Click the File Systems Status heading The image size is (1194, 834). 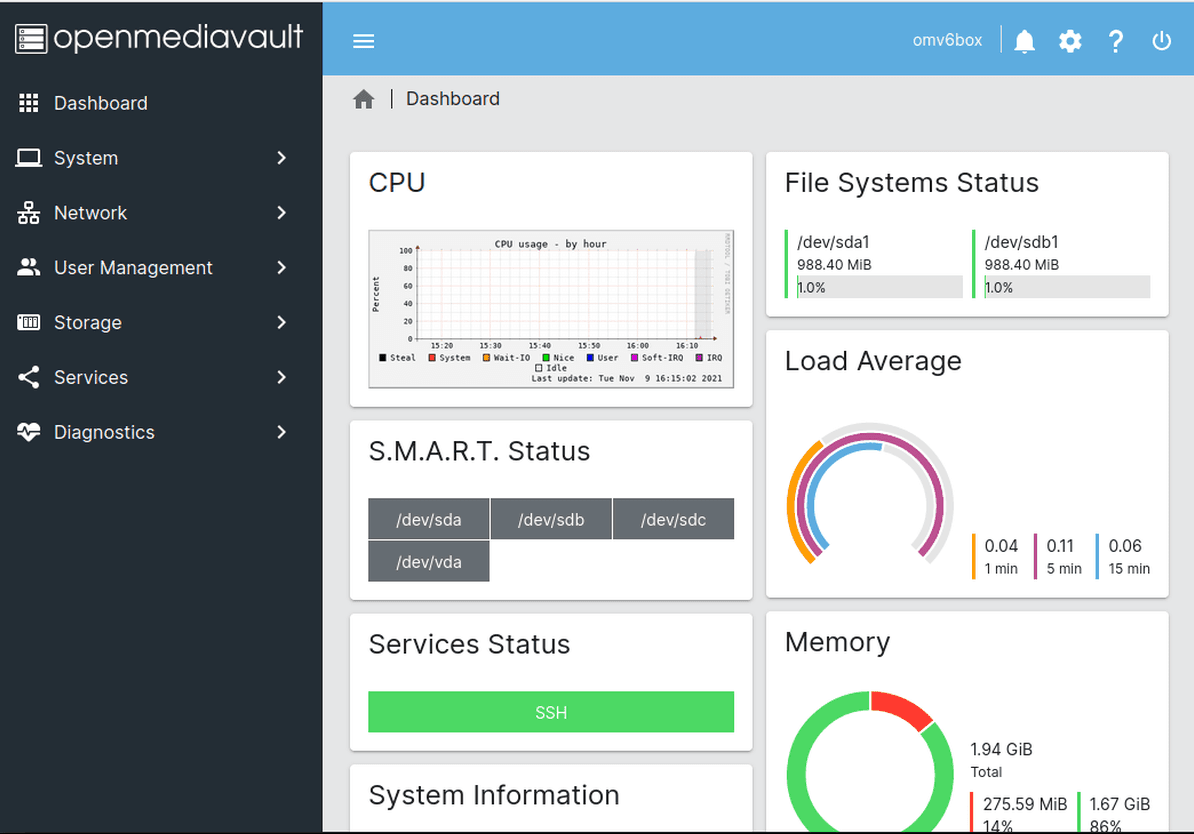click(911, 183)
